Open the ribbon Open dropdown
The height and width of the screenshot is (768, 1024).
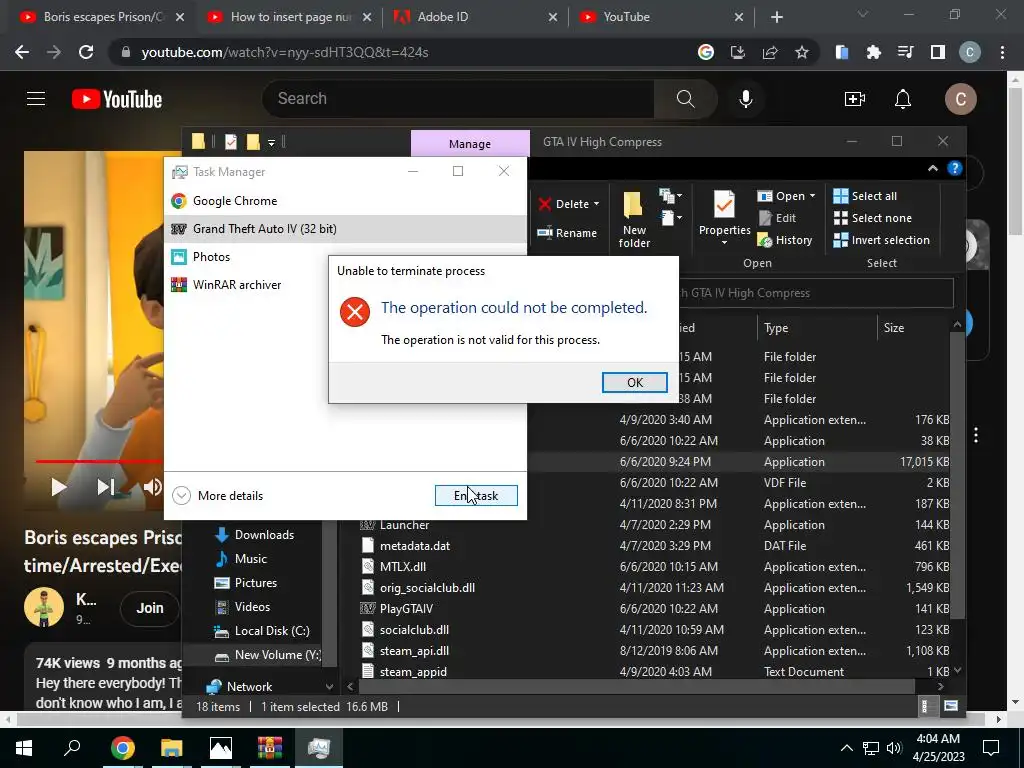pos(812,196)
